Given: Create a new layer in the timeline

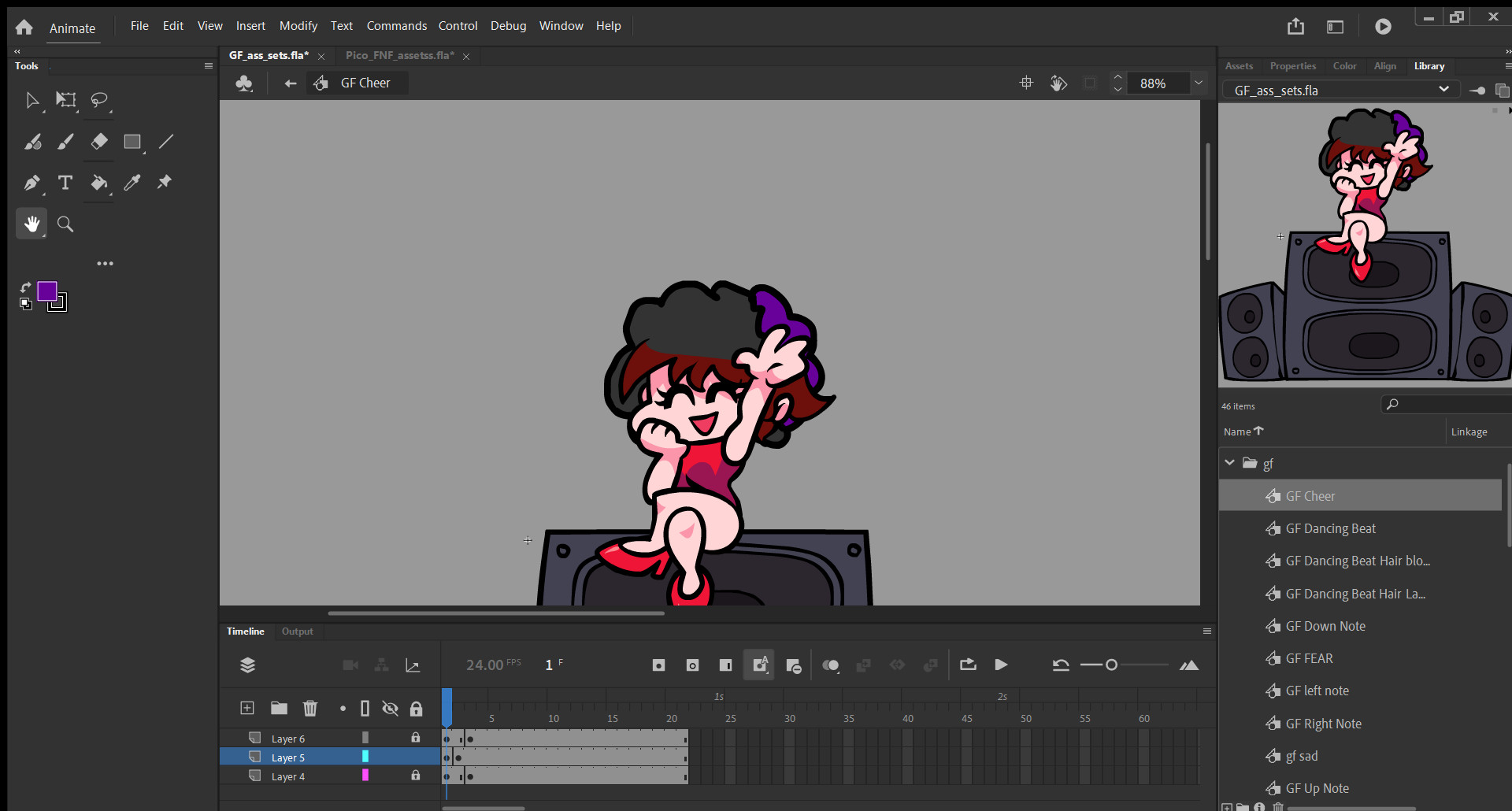Looking at the screenshot, I should pyautogui.click(x=247, y=708).
